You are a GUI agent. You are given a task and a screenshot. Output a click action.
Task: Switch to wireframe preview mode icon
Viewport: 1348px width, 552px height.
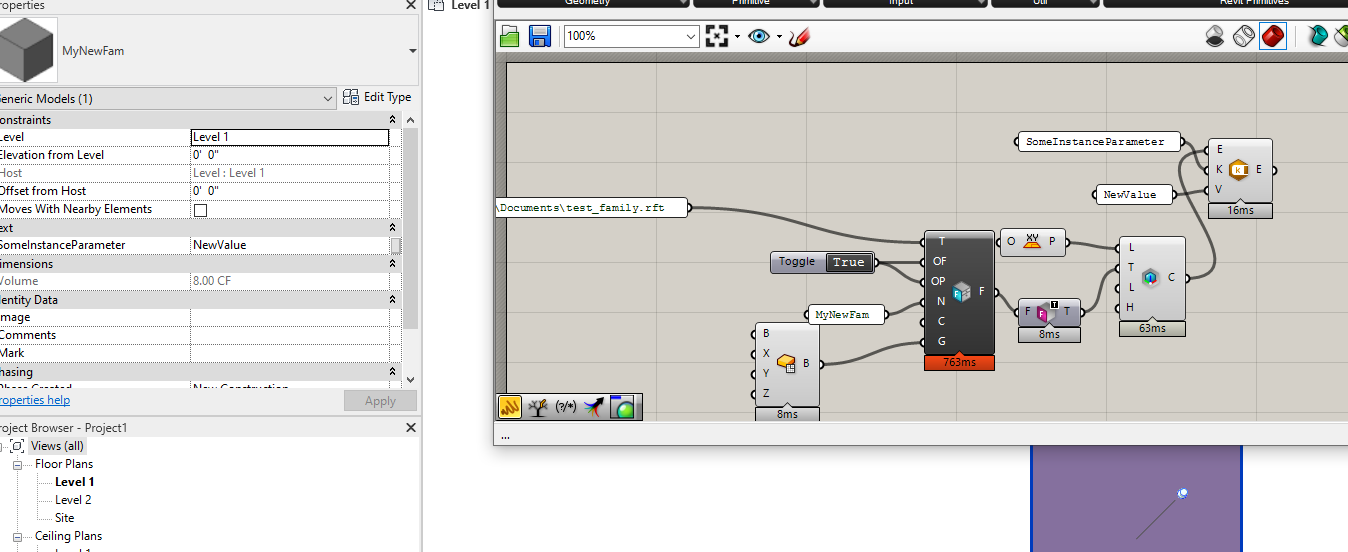click(x=1243, y=36)
